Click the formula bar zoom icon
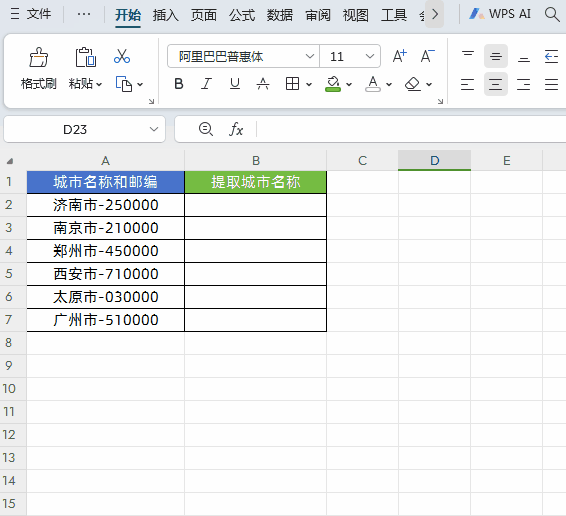The height and width of the screenshot is (516, 566). [x=206, y=129]
